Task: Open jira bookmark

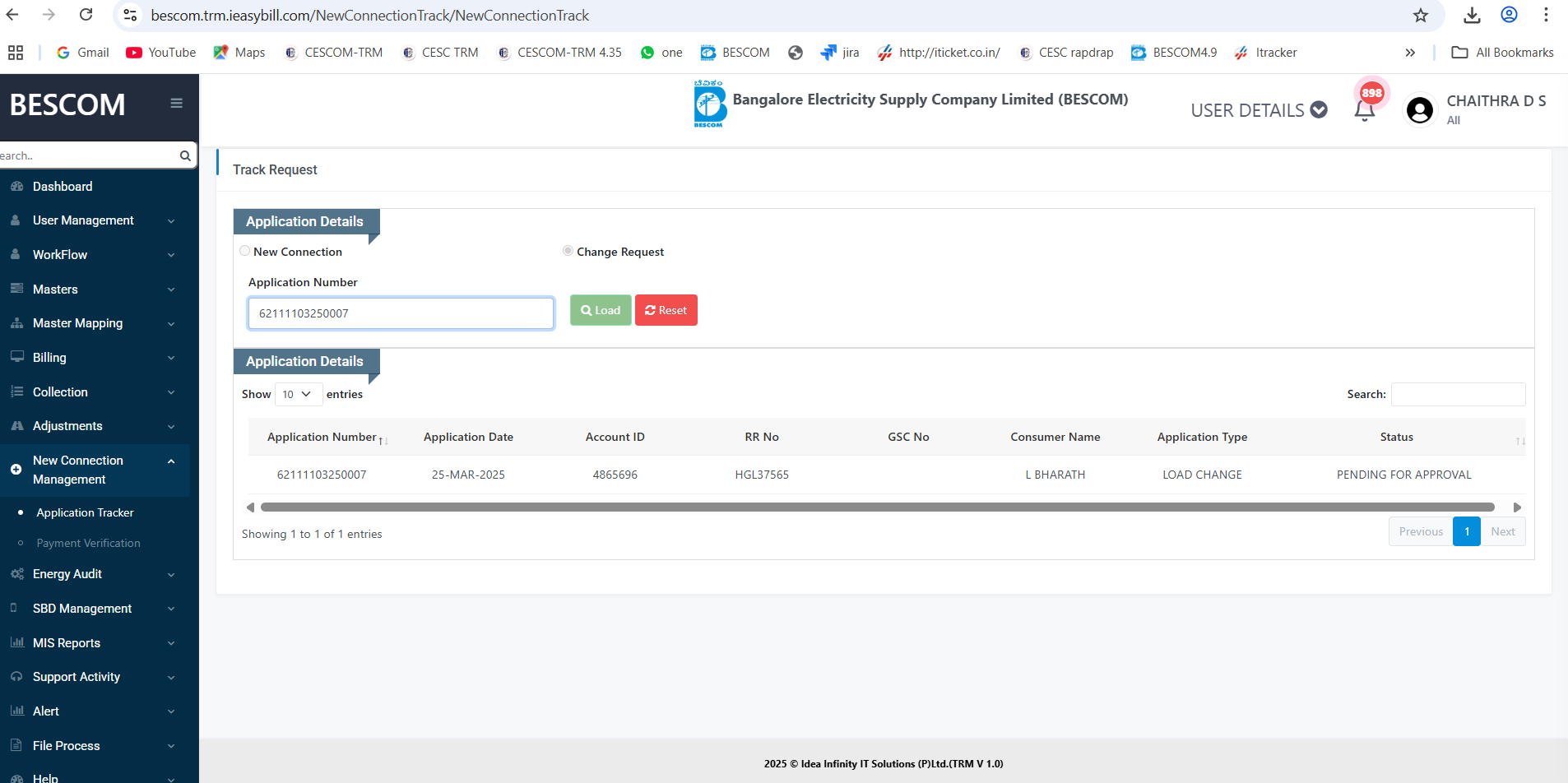Action: [x=840, y=53]
